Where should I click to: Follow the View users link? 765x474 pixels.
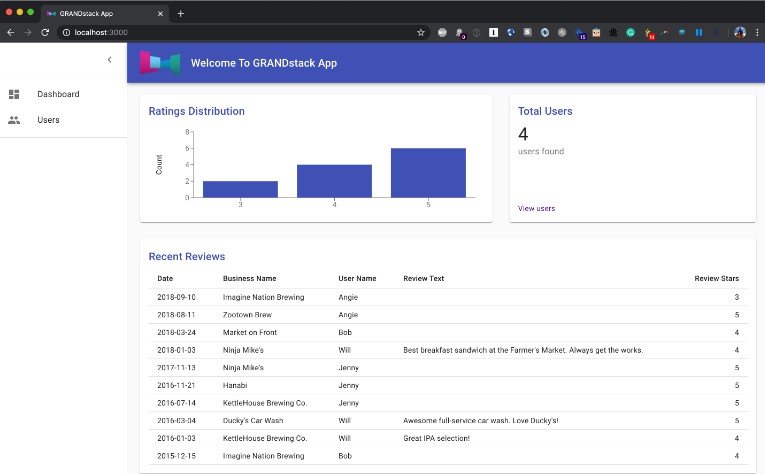[536, 208]
